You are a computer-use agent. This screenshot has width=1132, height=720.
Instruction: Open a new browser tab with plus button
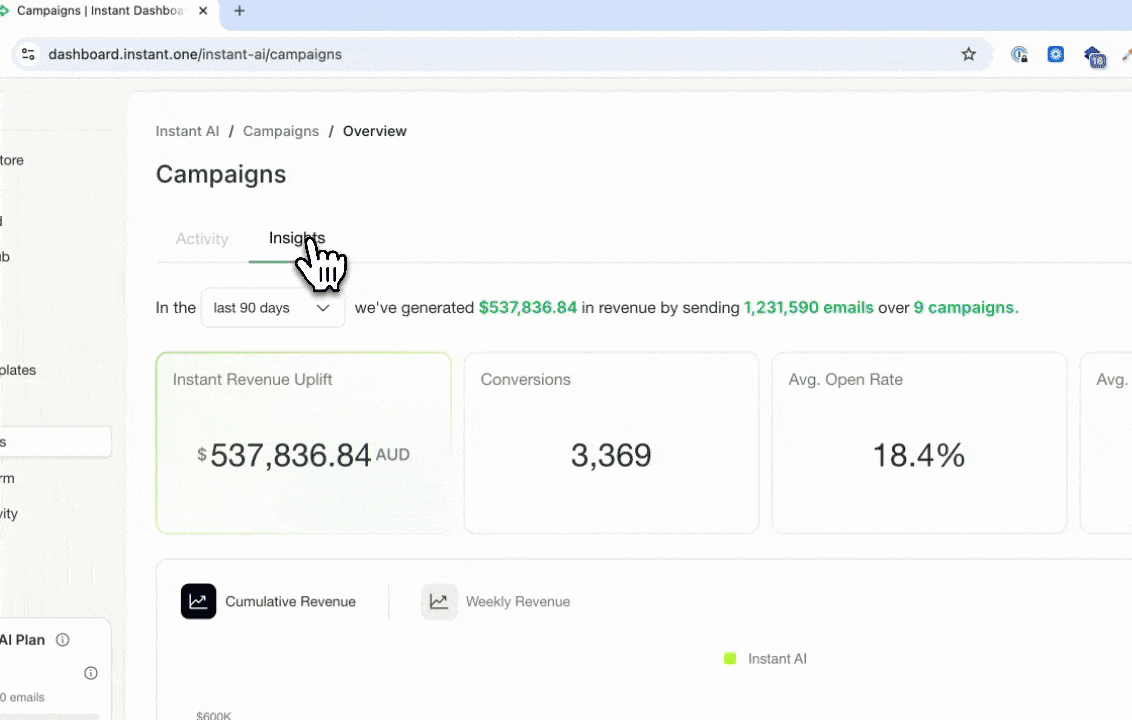(x=239, y=11)
